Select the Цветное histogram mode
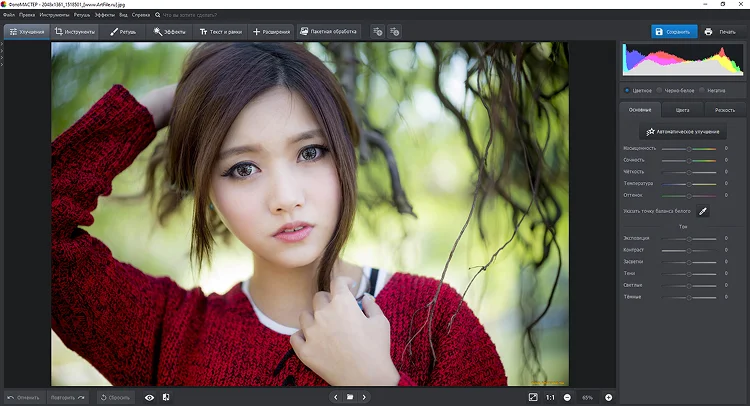The width and height of the screenshot is (750, 406). (x=627, y=90)
